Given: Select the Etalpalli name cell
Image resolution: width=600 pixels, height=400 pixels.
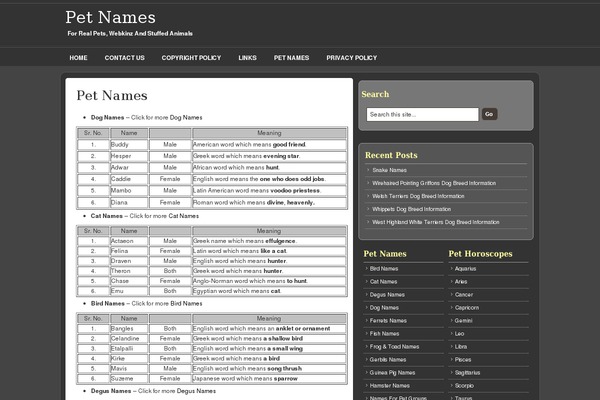Looking at the screenshot, I should (x=129, y=349).
